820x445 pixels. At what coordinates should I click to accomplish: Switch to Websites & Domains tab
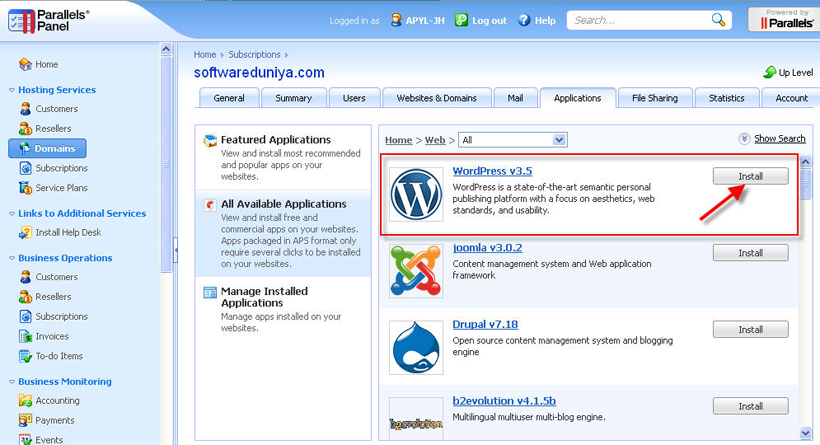coord(437,98)
